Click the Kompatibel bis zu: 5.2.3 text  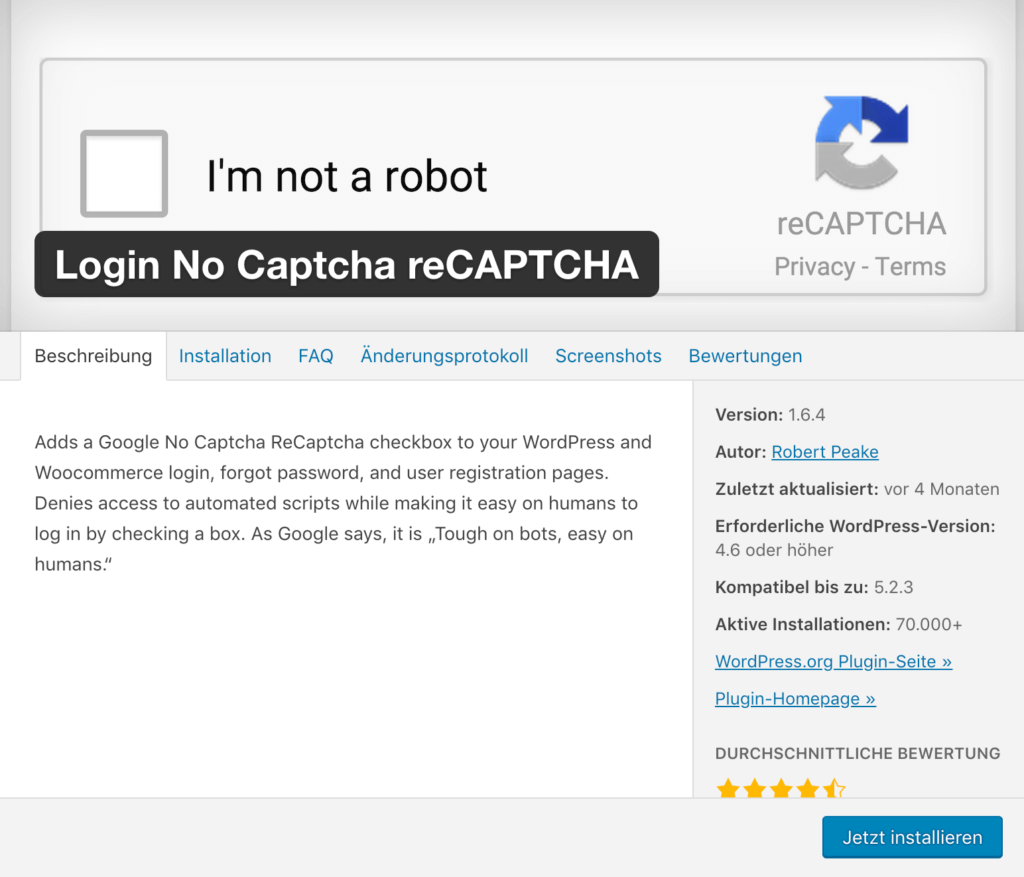pos(814,587)
